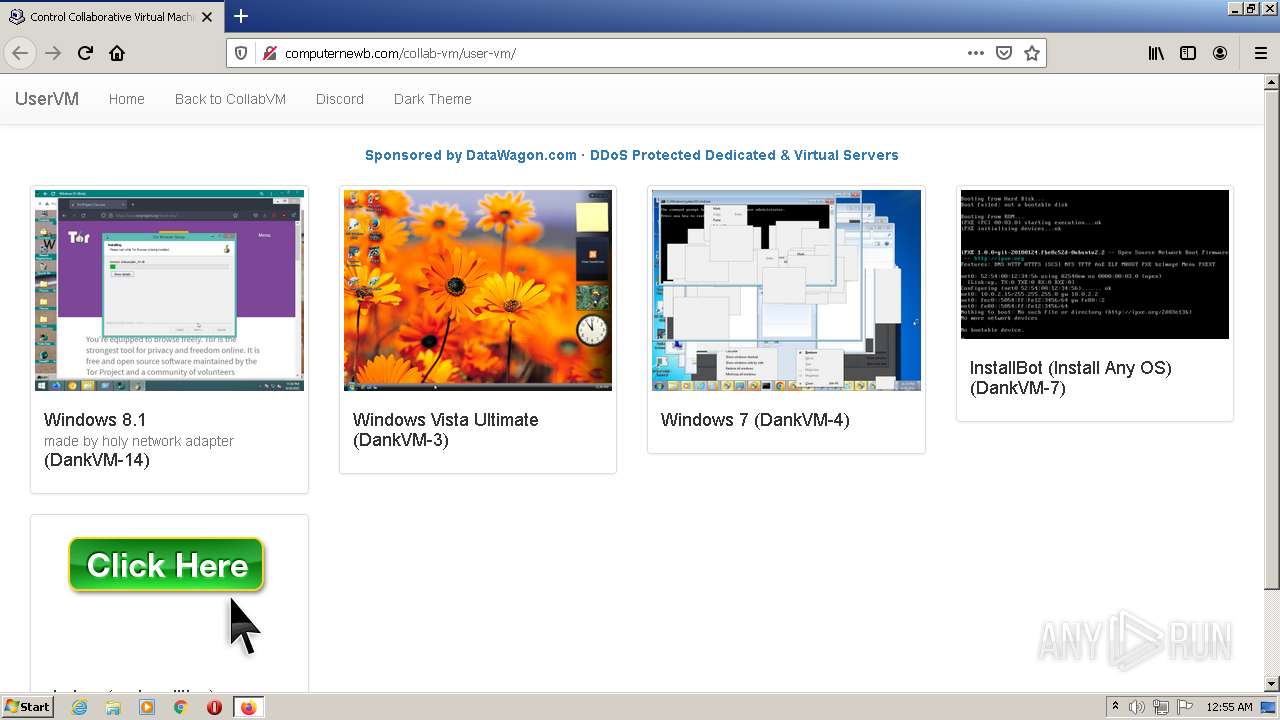This screenshot has width=1280, height=720.
Task: Open the volume control in system tray
Action: [x=1137, y=707]
